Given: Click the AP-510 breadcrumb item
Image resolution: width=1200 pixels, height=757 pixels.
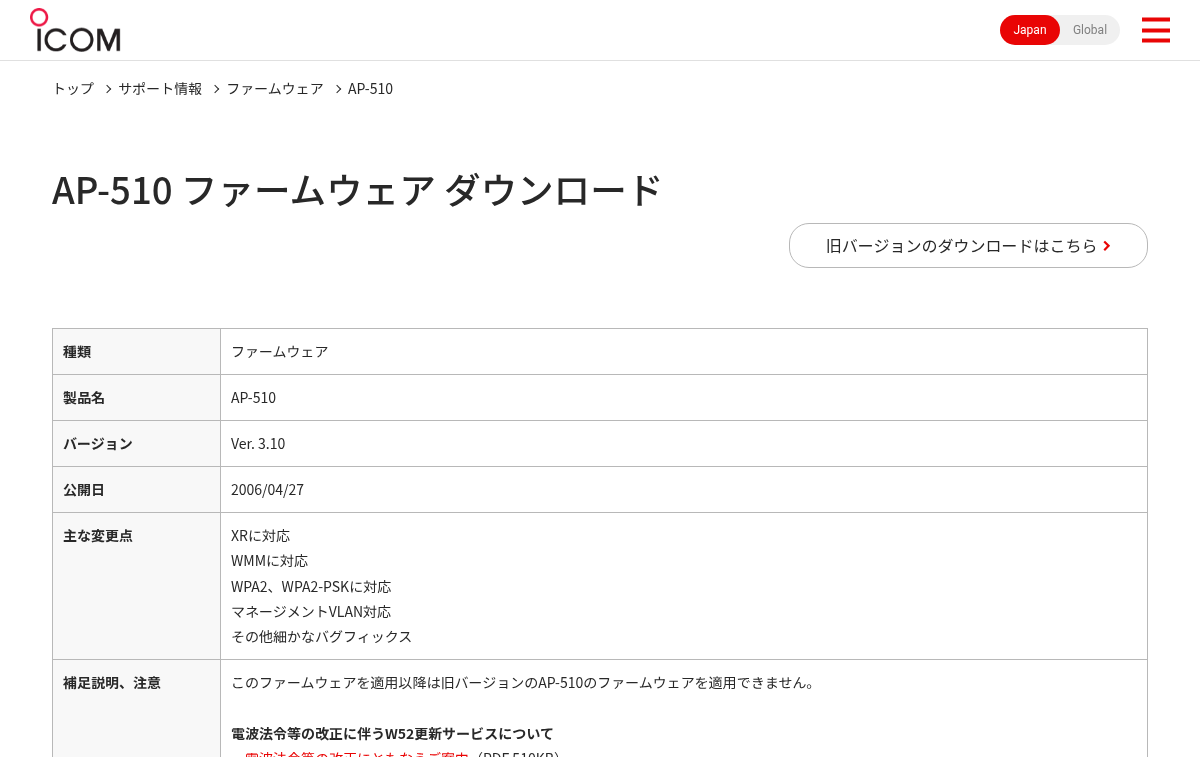Looking at the screenshot, I should click(370, 88).
